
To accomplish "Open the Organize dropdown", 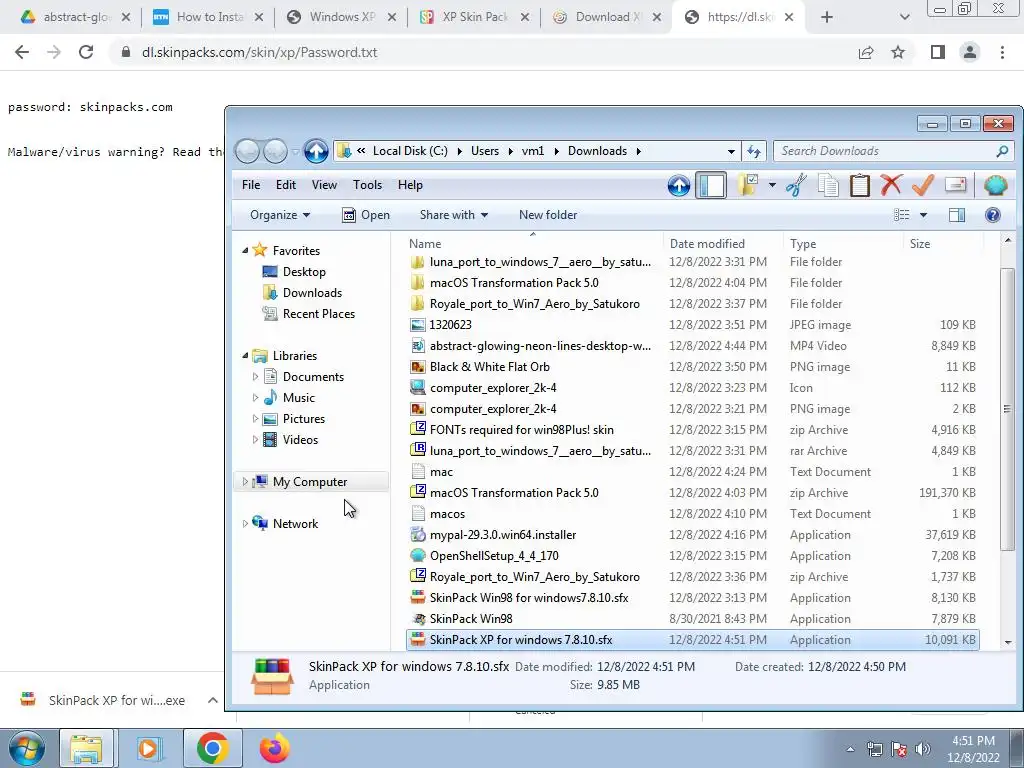I will 280,215.
